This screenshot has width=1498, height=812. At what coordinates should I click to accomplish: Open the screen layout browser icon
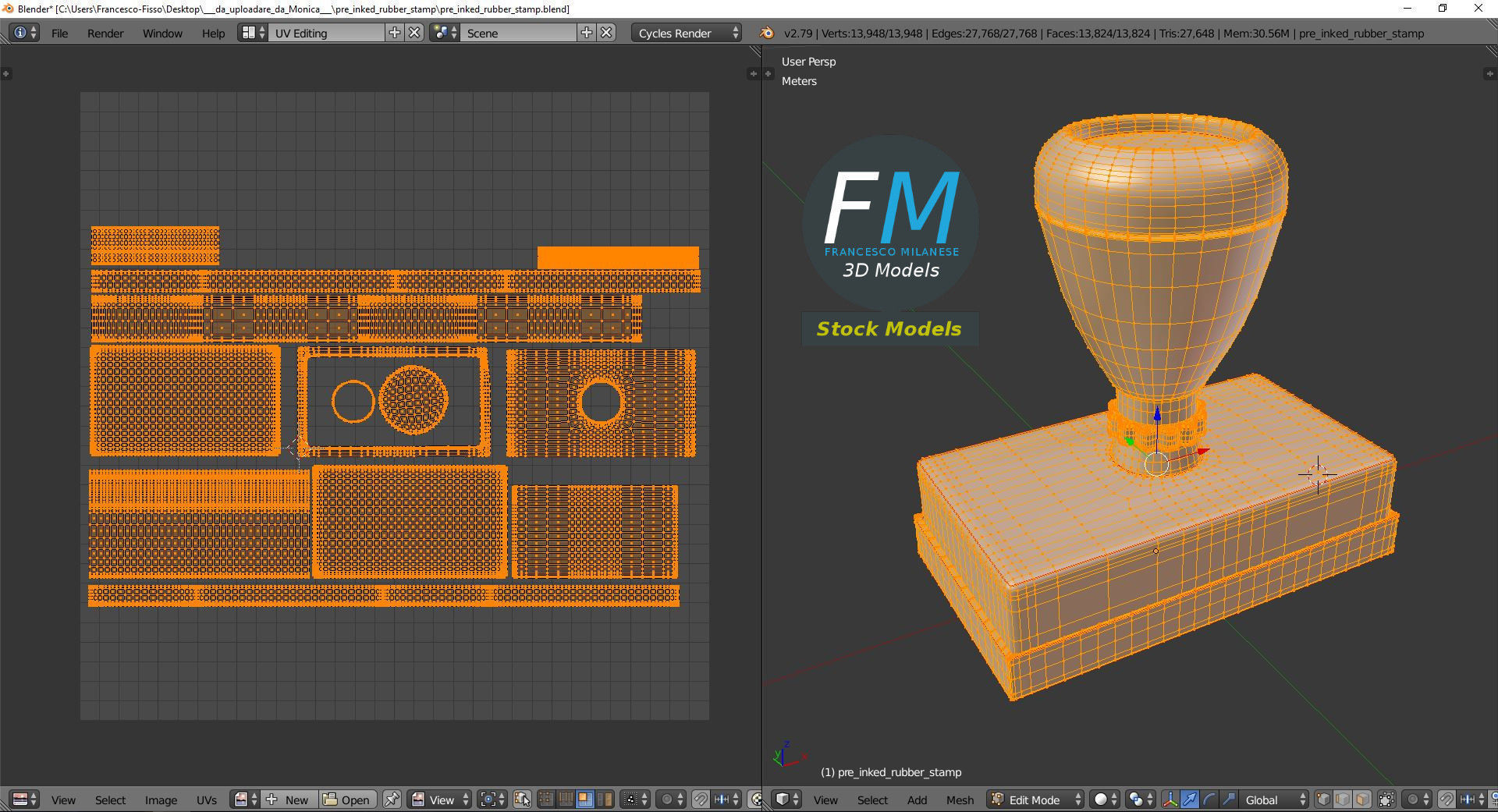point(253,33)
